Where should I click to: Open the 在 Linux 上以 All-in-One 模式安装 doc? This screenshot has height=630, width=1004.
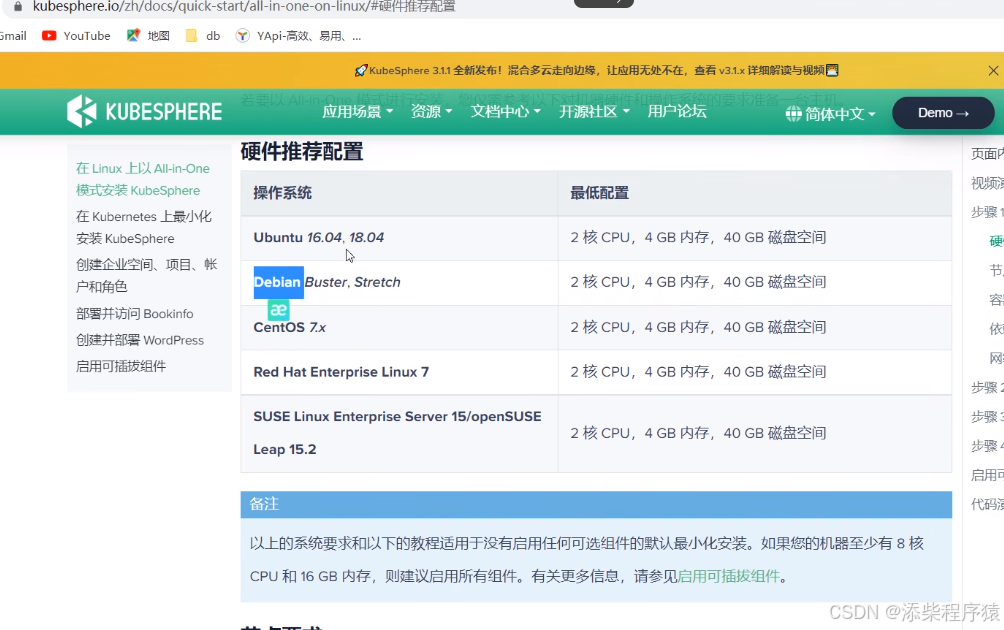pos(143,179)
